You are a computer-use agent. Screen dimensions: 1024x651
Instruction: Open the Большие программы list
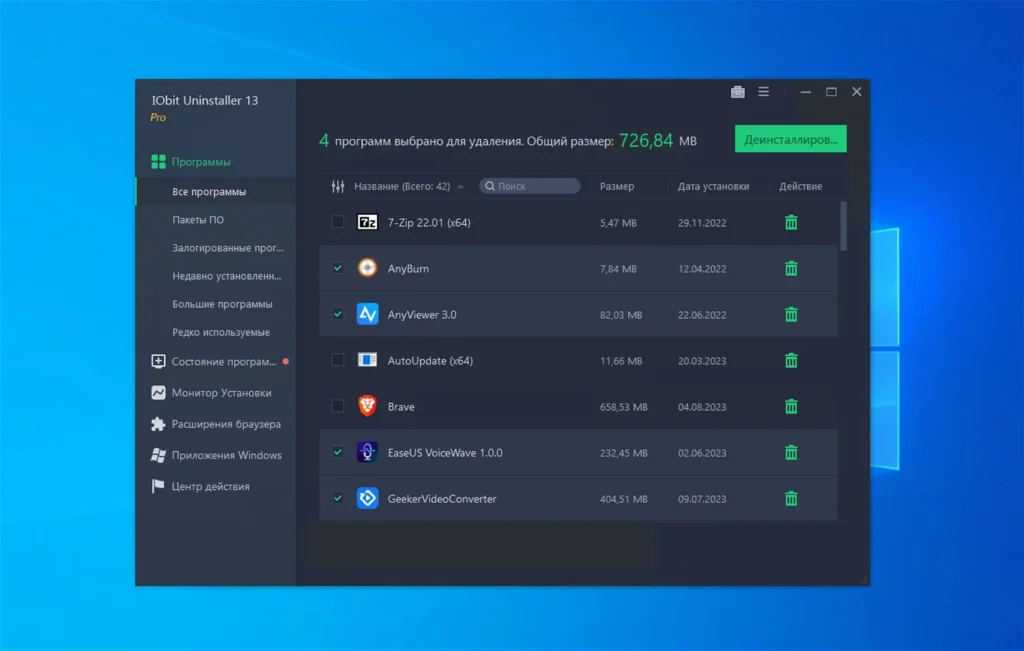pos(222,304)
